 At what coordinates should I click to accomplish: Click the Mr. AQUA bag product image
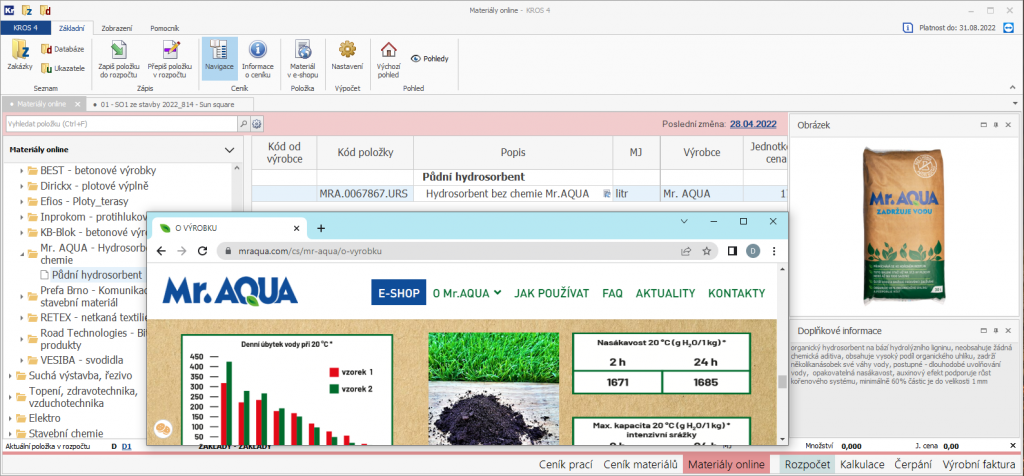point(903,227)
